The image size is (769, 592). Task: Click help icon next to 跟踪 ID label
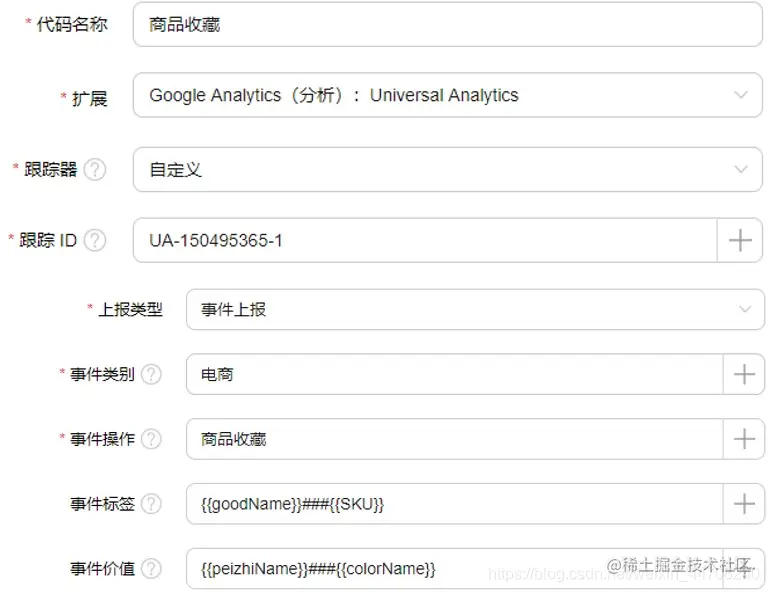point(95,240)
